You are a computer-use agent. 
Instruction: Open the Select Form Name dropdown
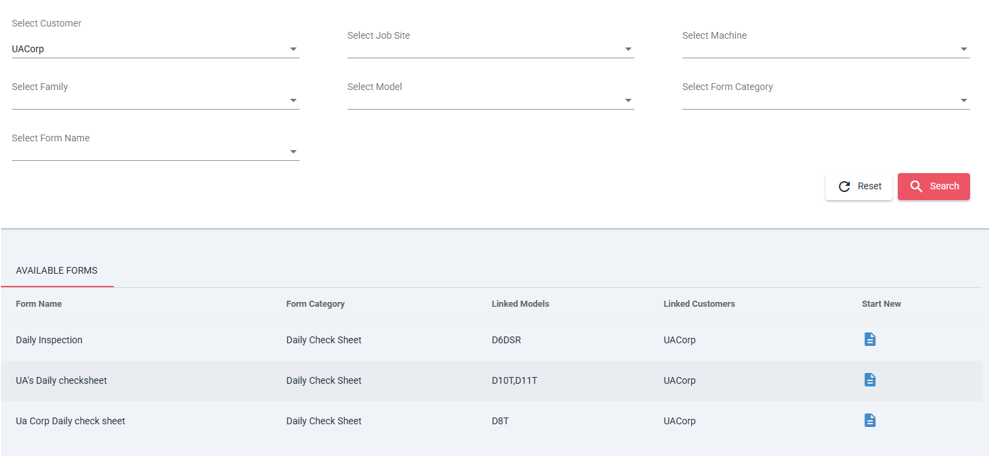pyautogui.click(x=293, y=152)
